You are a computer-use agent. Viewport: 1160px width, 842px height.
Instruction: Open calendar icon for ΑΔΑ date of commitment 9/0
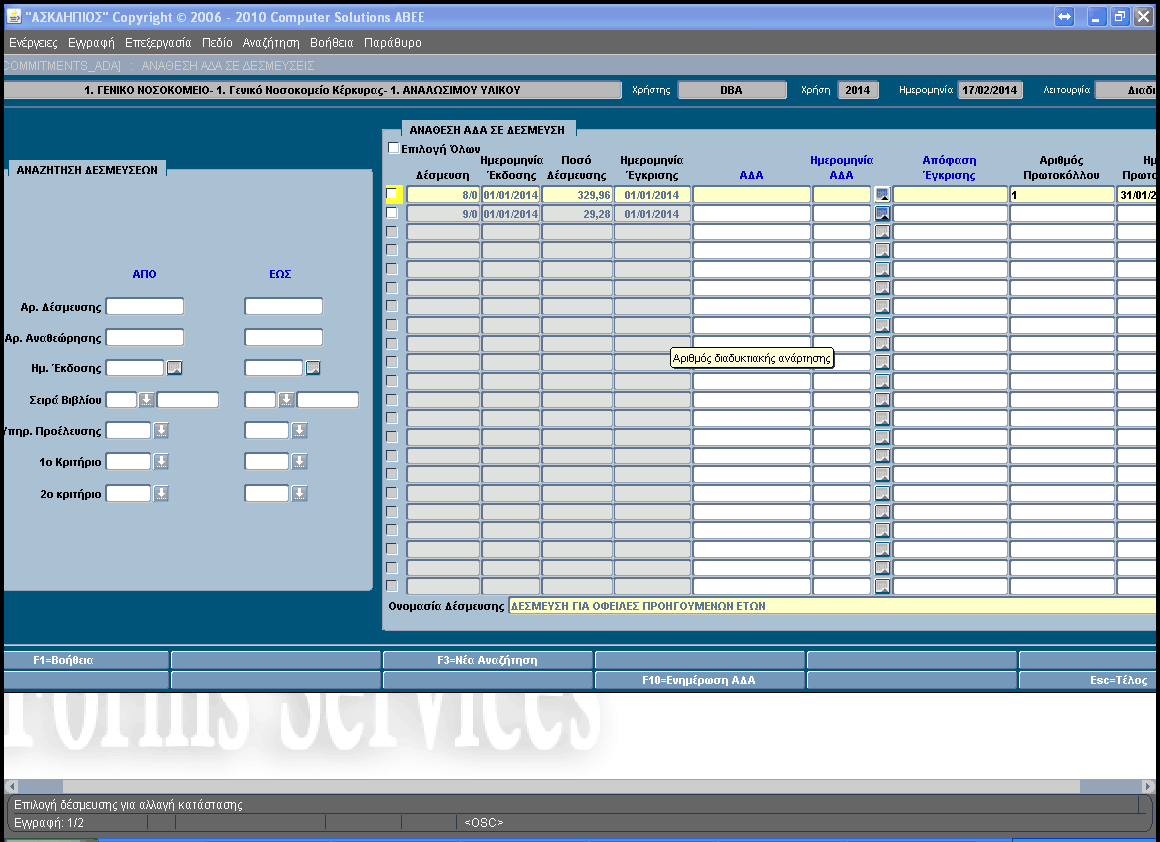point(882,214)
